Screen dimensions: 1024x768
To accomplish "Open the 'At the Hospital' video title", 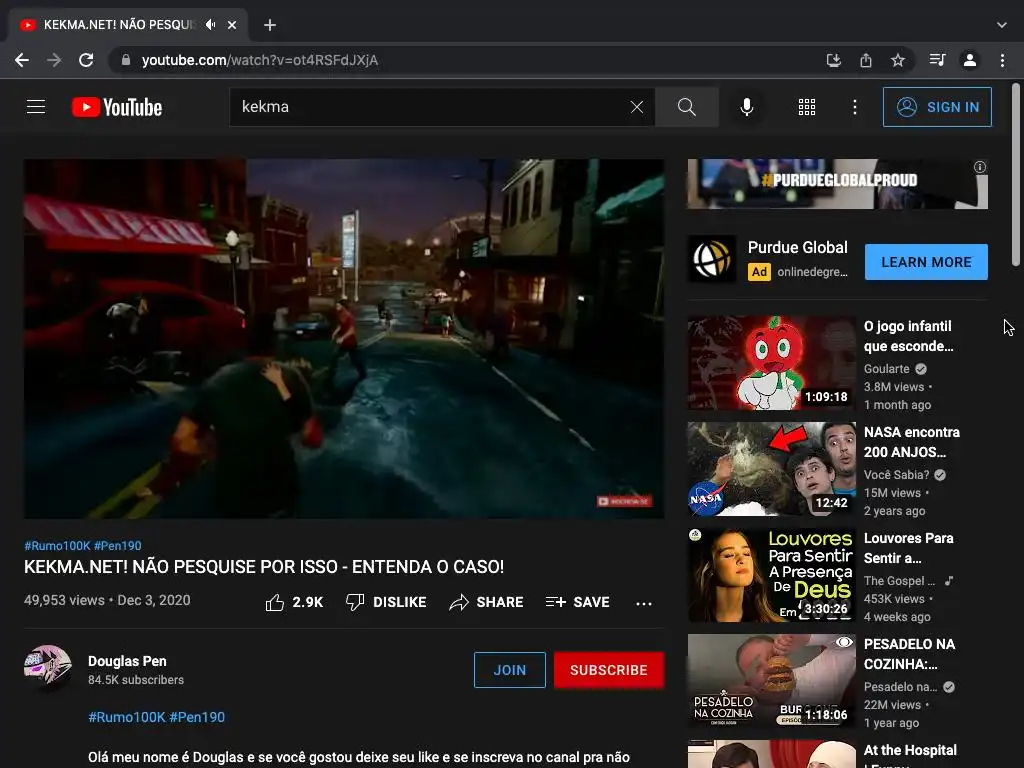I will [910, 754].
